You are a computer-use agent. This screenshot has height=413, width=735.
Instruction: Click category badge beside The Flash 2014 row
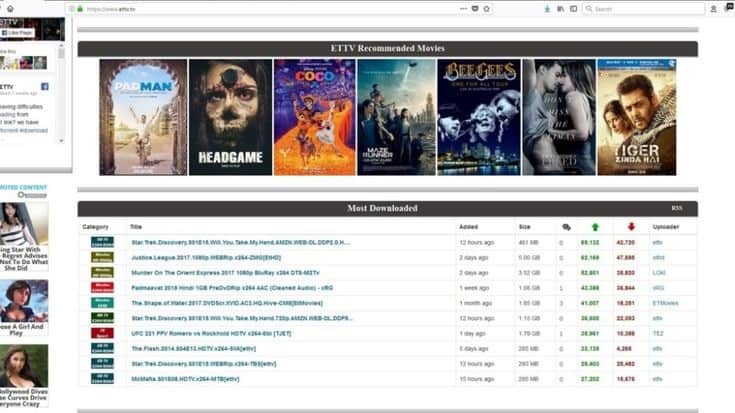pos(102,348)
